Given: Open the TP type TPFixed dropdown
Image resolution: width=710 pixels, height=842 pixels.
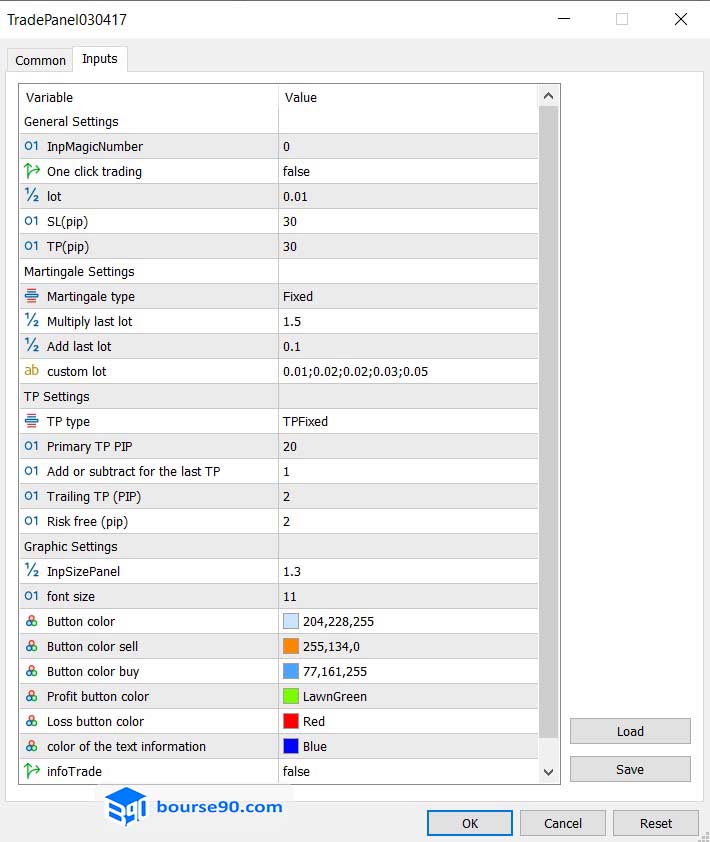Looking at the screenshot, I should tap(407, 422).
